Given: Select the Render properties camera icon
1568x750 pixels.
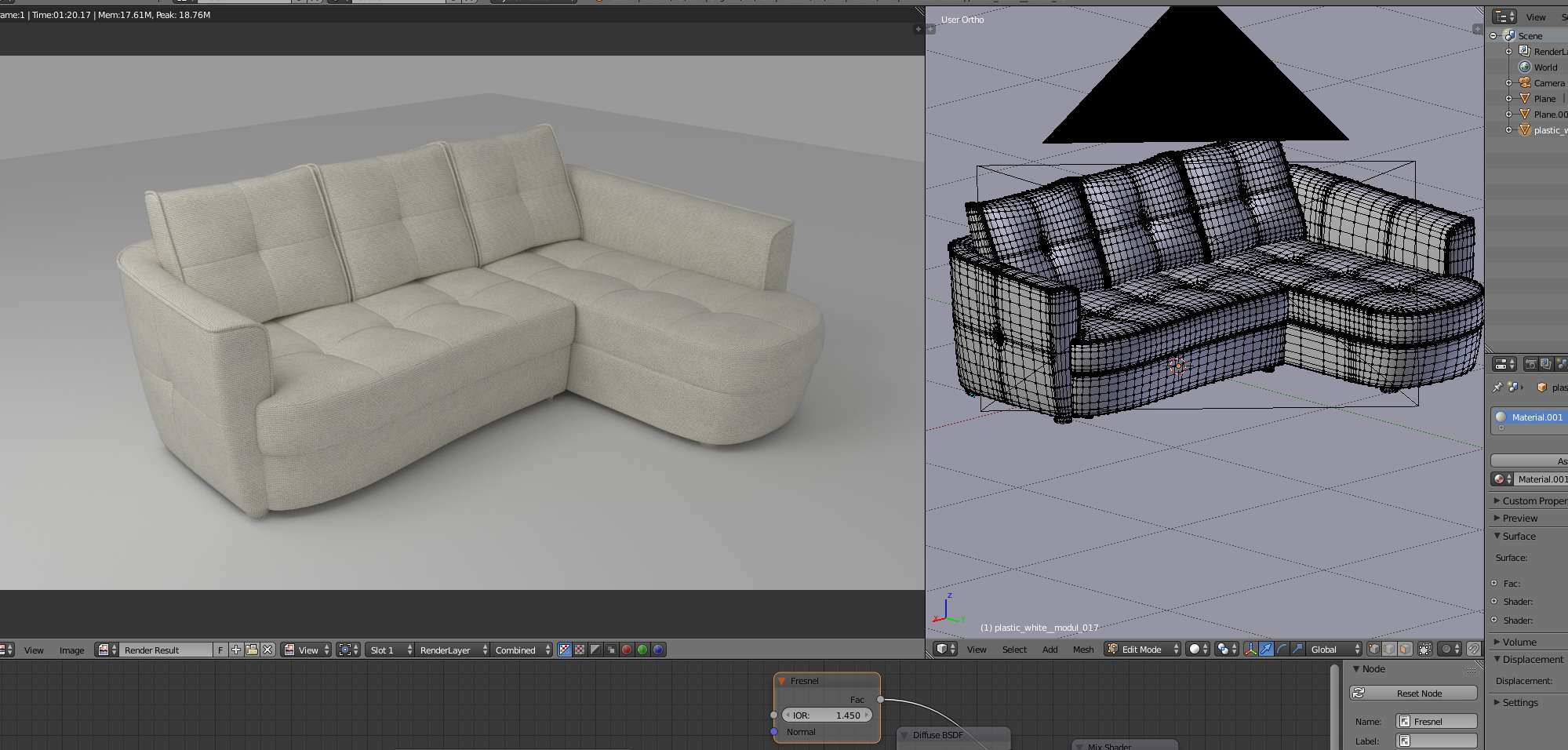Looking at the screenshot, I should coord(1531,365).
